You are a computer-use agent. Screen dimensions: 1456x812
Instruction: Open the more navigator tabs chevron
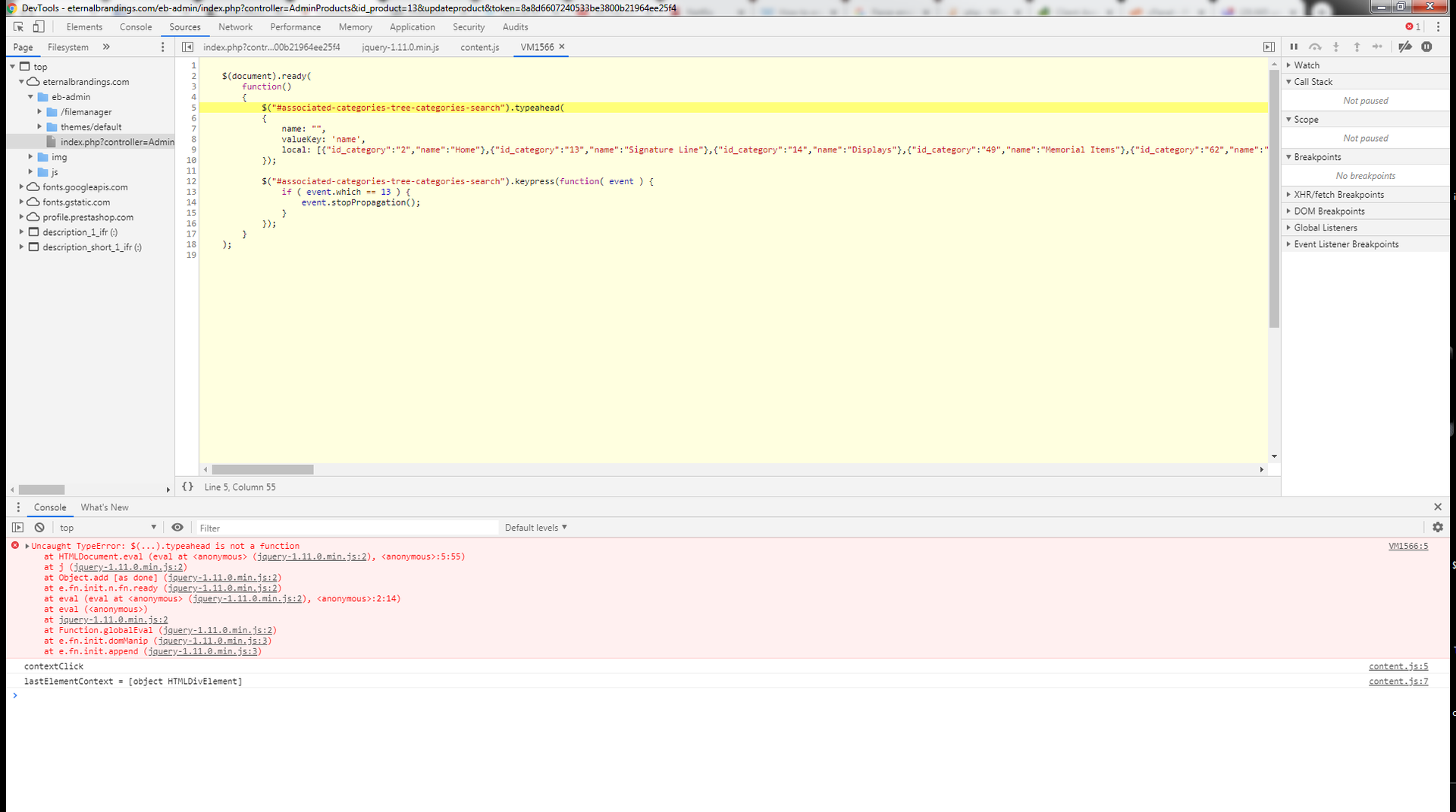click(106, 47)
